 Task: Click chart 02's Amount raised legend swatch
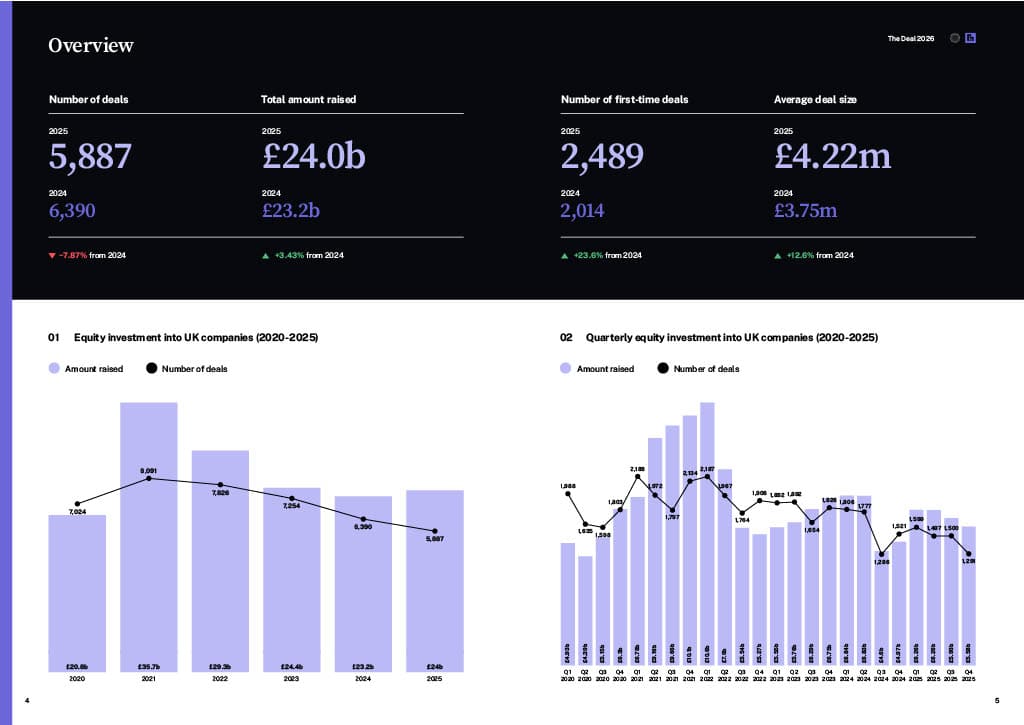566,369
